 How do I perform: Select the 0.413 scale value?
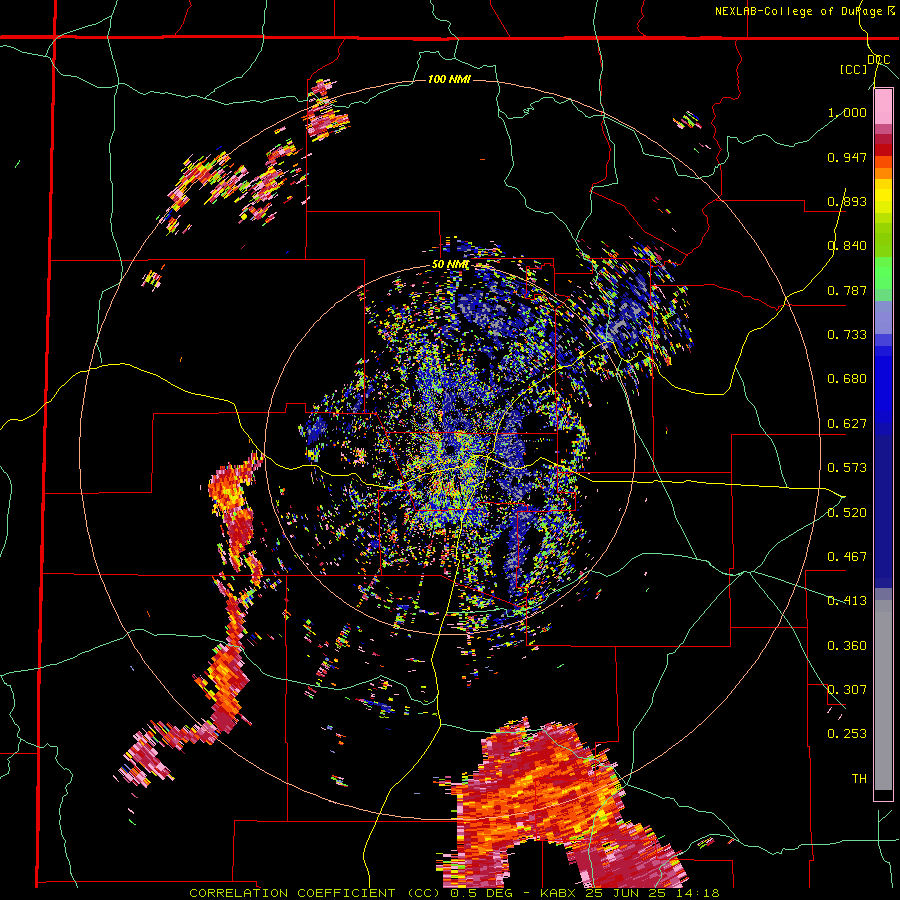[847, 601]
